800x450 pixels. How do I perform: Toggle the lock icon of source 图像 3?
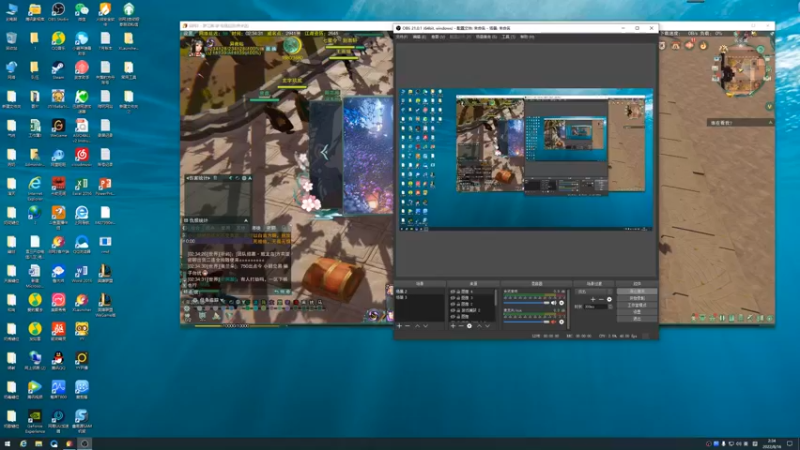[458, 298]
